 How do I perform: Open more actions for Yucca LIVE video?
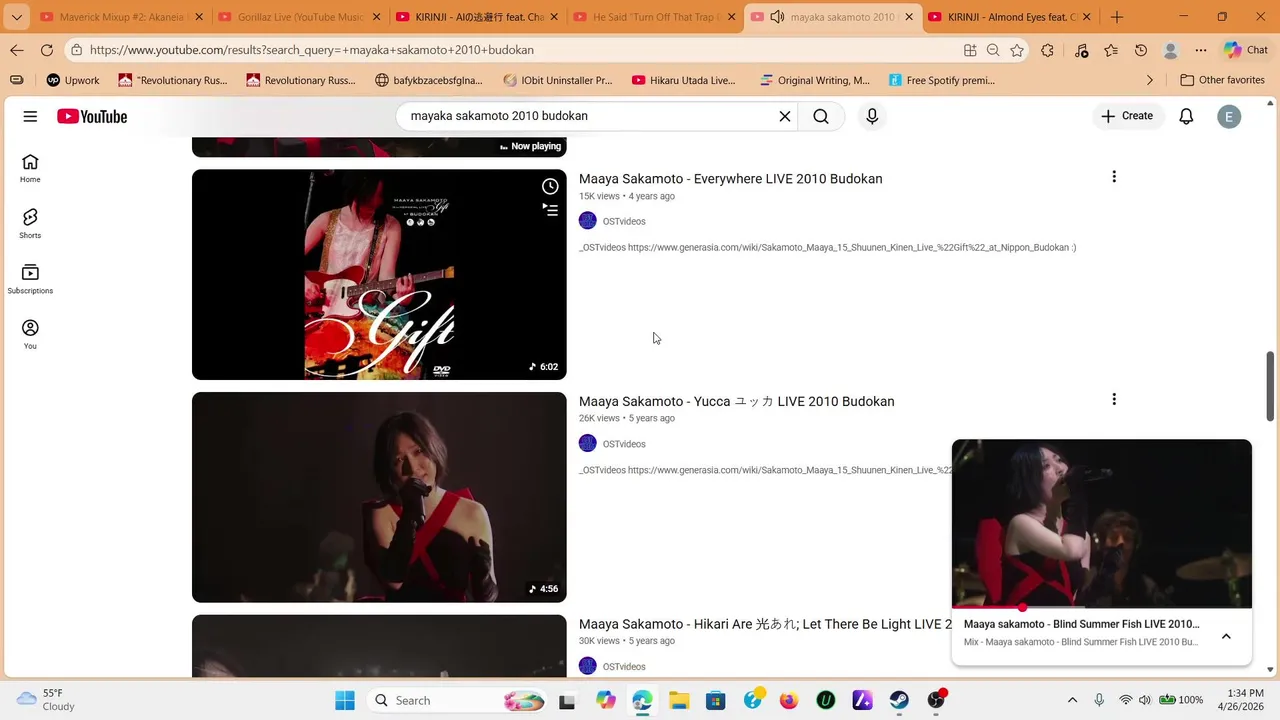[x=1114, y=399]
